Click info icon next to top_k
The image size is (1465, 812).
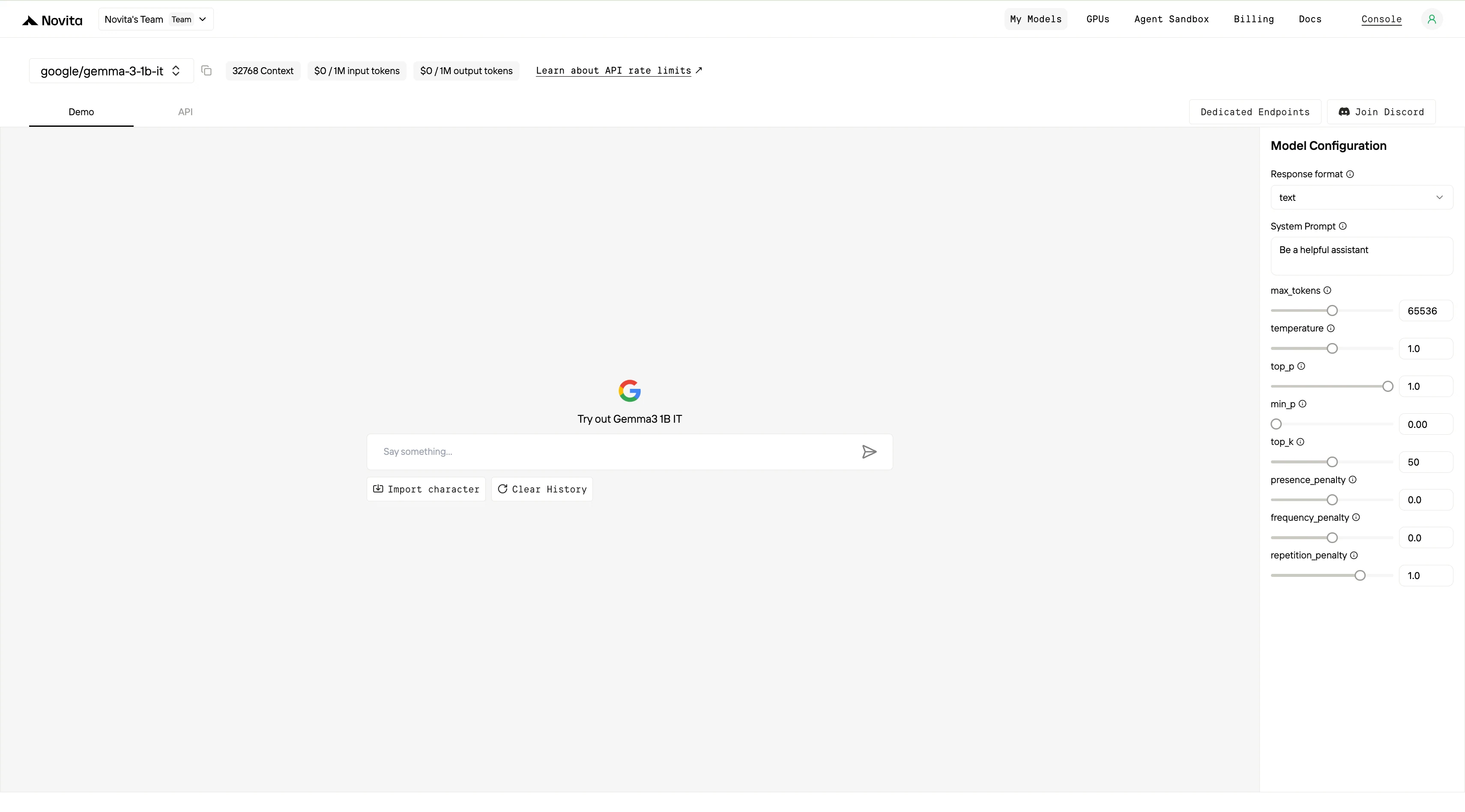pyautogui.click(x=1301, y=442)
